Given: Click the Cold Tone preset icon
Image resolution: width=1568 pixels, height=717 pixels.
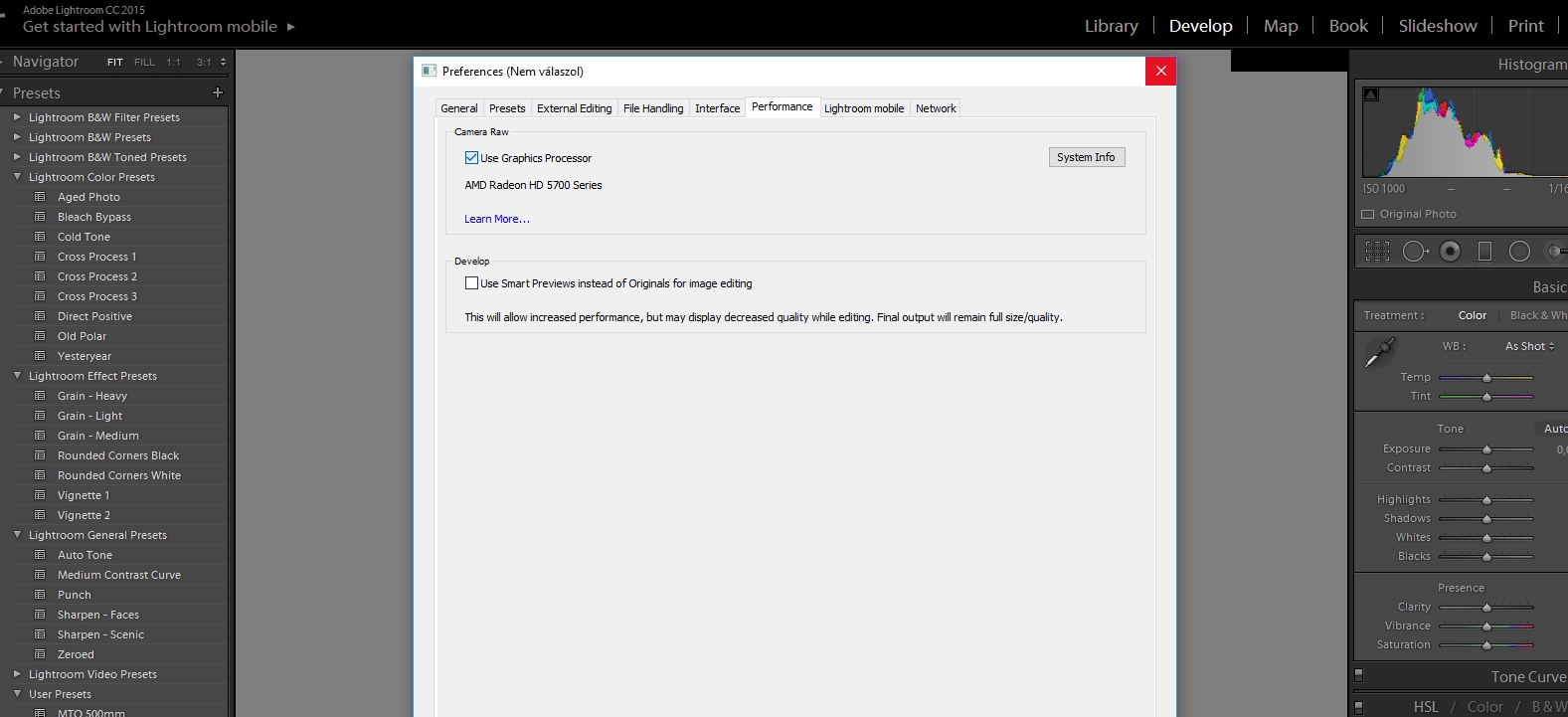Looking at the screenshot, I should (40, 237).
